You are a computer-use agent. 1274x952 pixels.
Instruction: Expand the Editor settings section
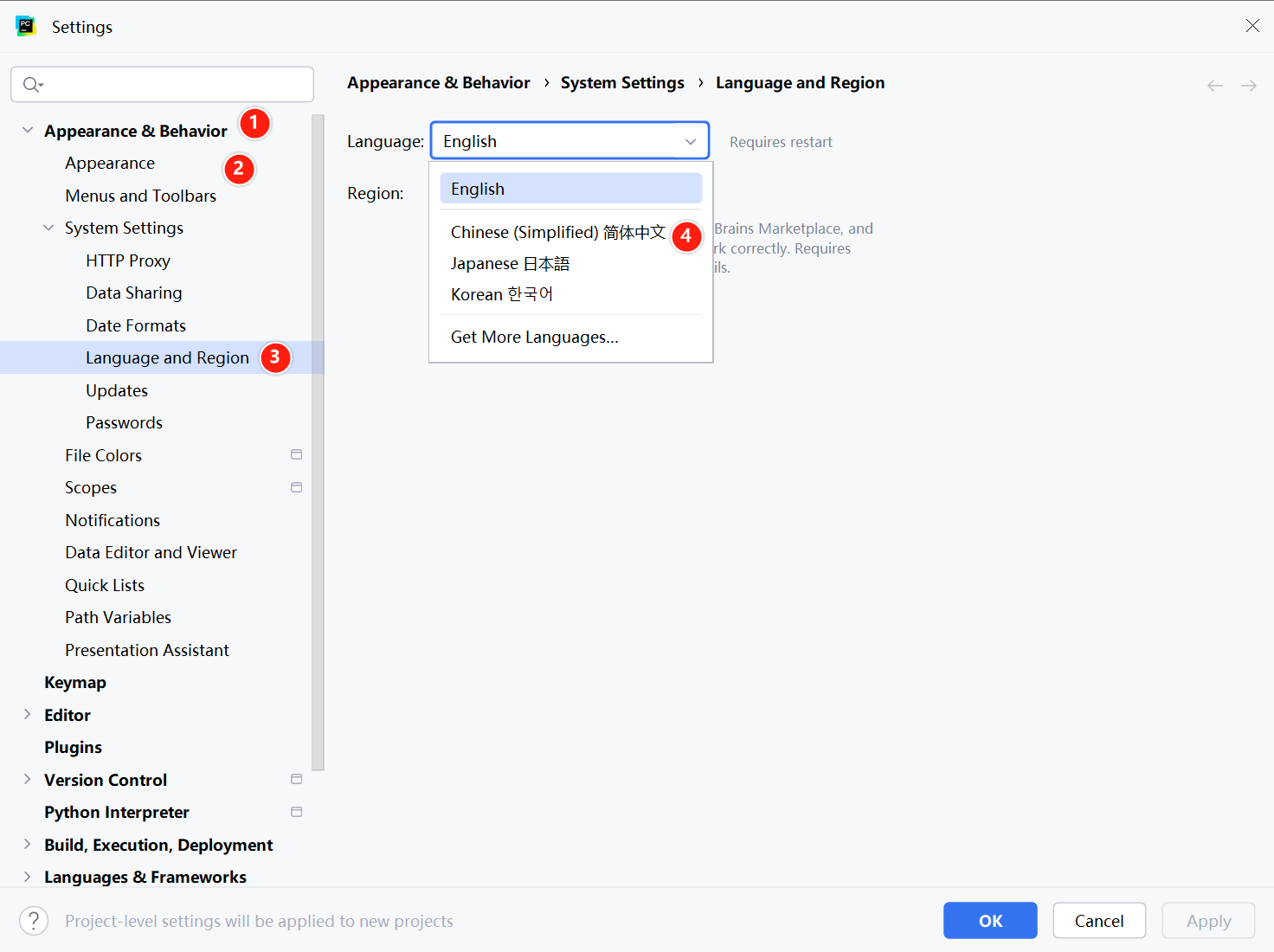click(28, 715)
